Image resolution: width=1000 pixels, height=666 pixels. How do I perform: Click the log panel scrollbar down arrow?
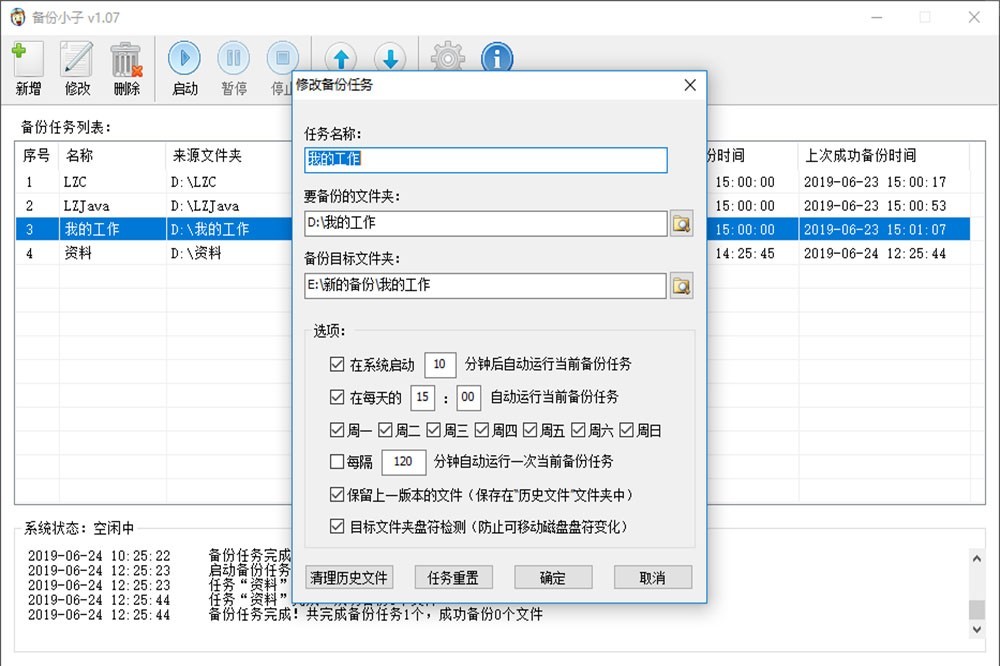coord(976,629)
